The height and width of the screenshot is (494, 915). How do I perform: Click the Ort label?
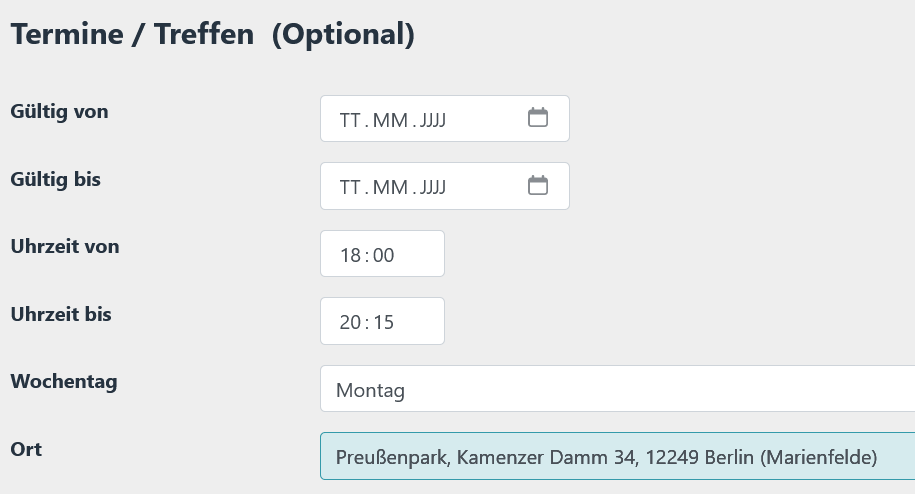point(26,449)
